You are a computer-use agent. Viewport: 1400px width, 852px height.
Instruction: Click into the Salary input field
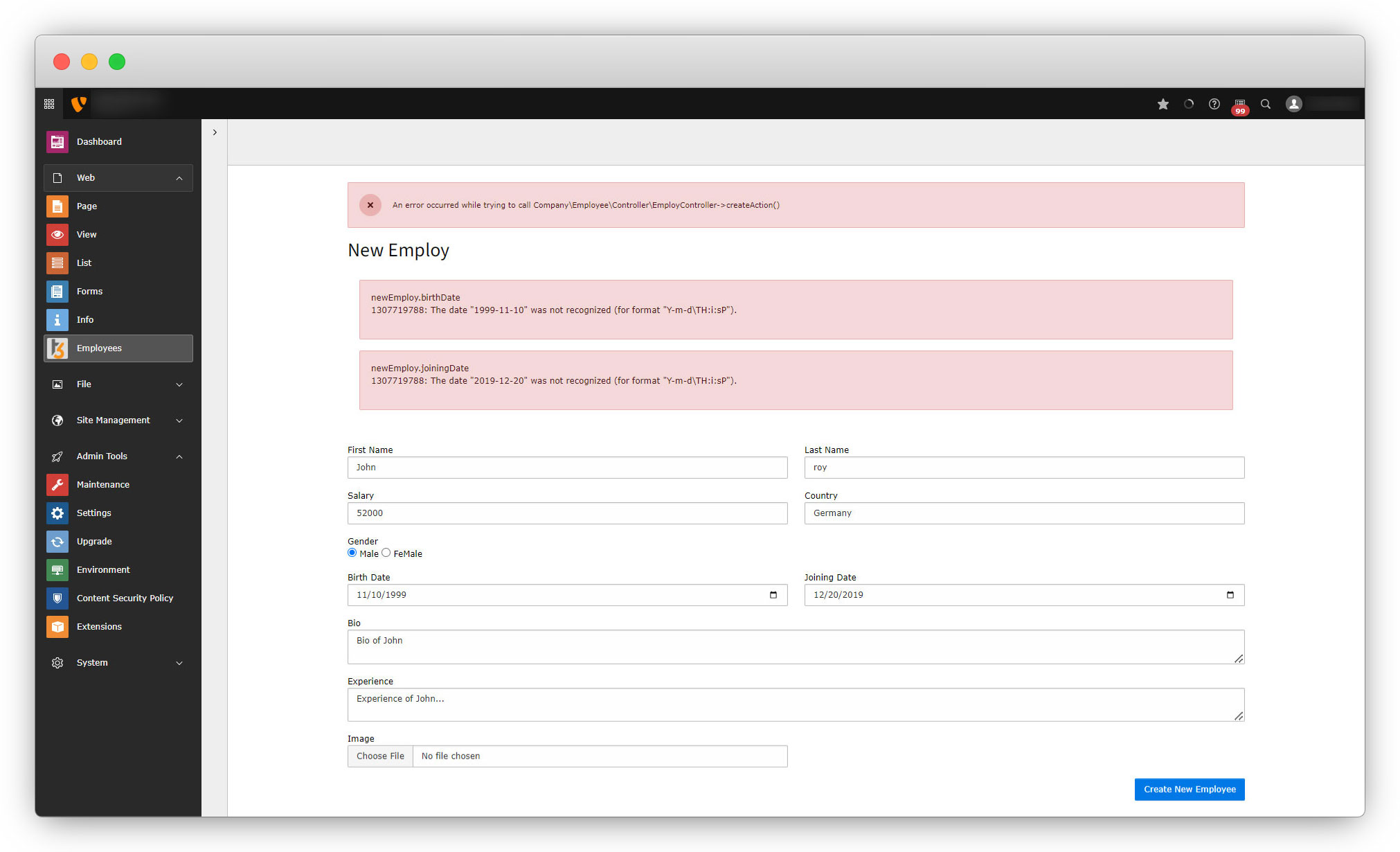[x=567, y=513]
